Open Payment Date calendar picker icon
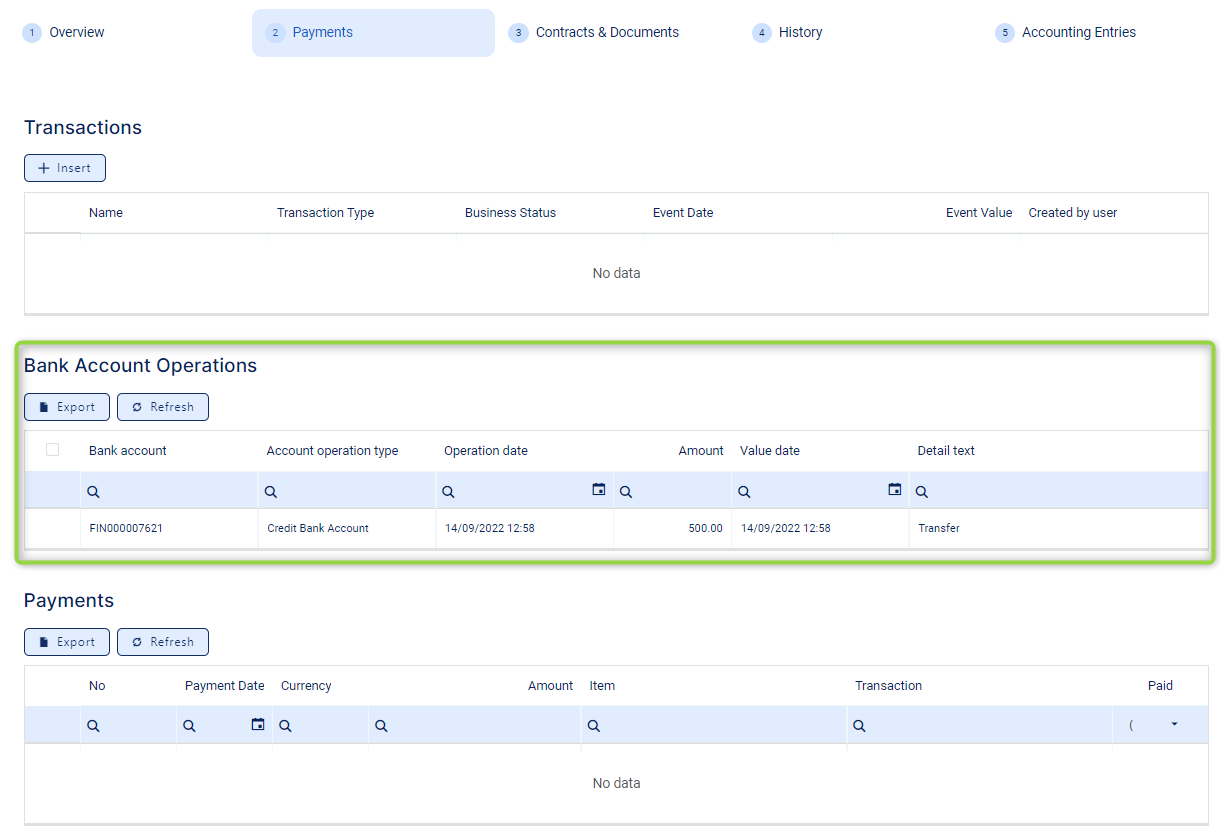Viewport: 1221px width, 840px height. (258, 725)
